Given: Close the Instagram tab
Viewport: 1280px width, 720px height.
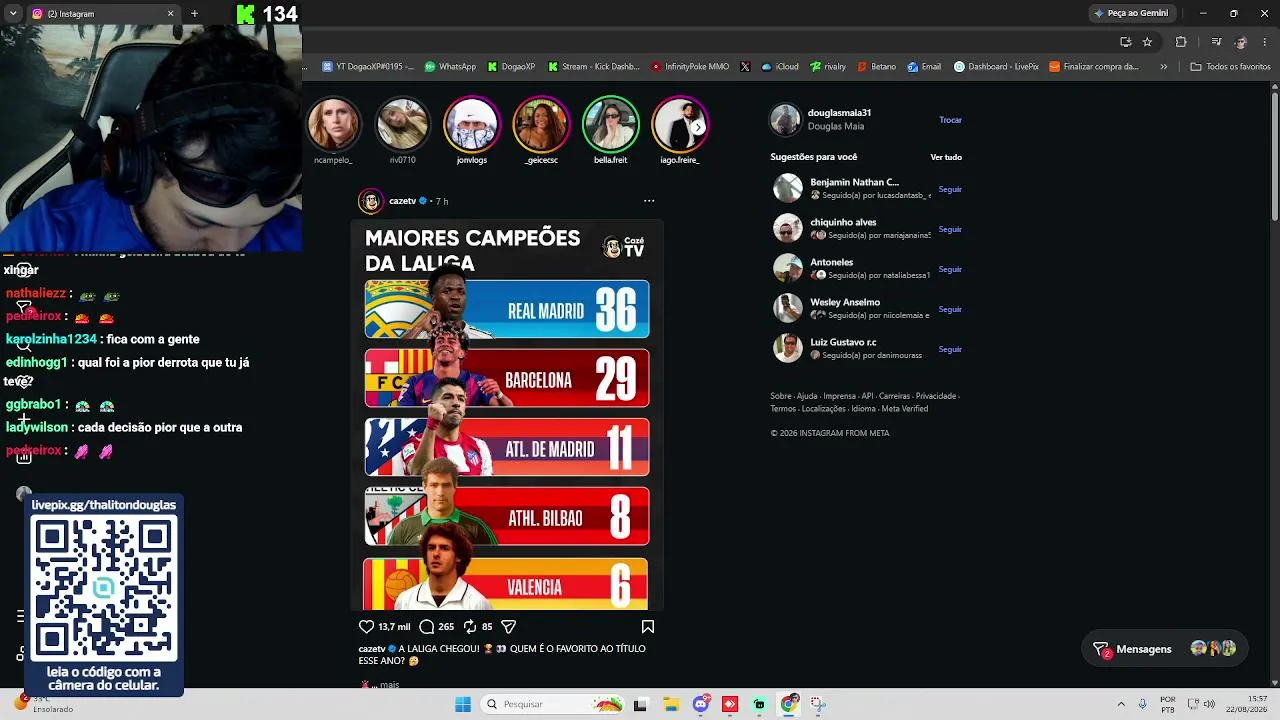Looking at the screenshot, I should (x=170, y=14).
